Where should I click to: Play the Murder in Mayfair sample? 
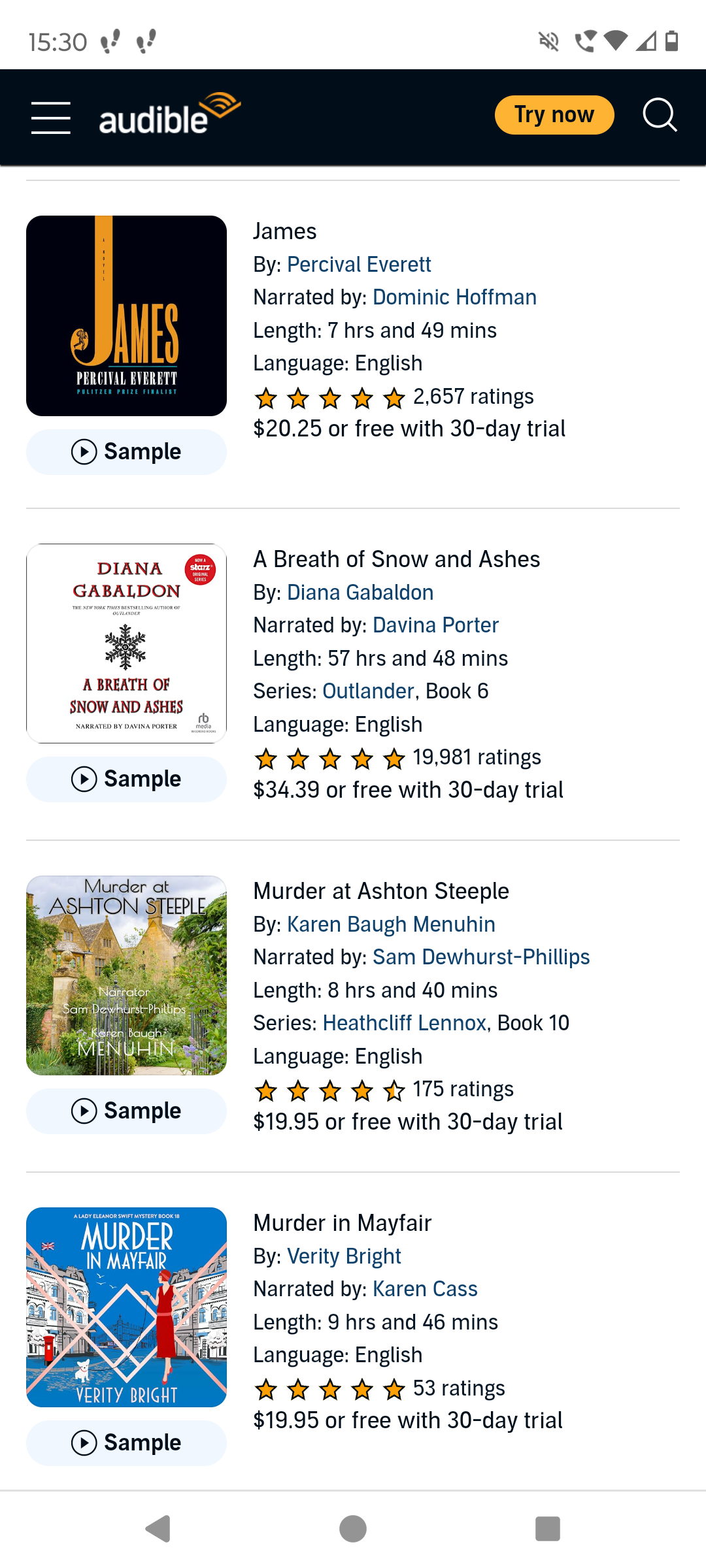126,1443
